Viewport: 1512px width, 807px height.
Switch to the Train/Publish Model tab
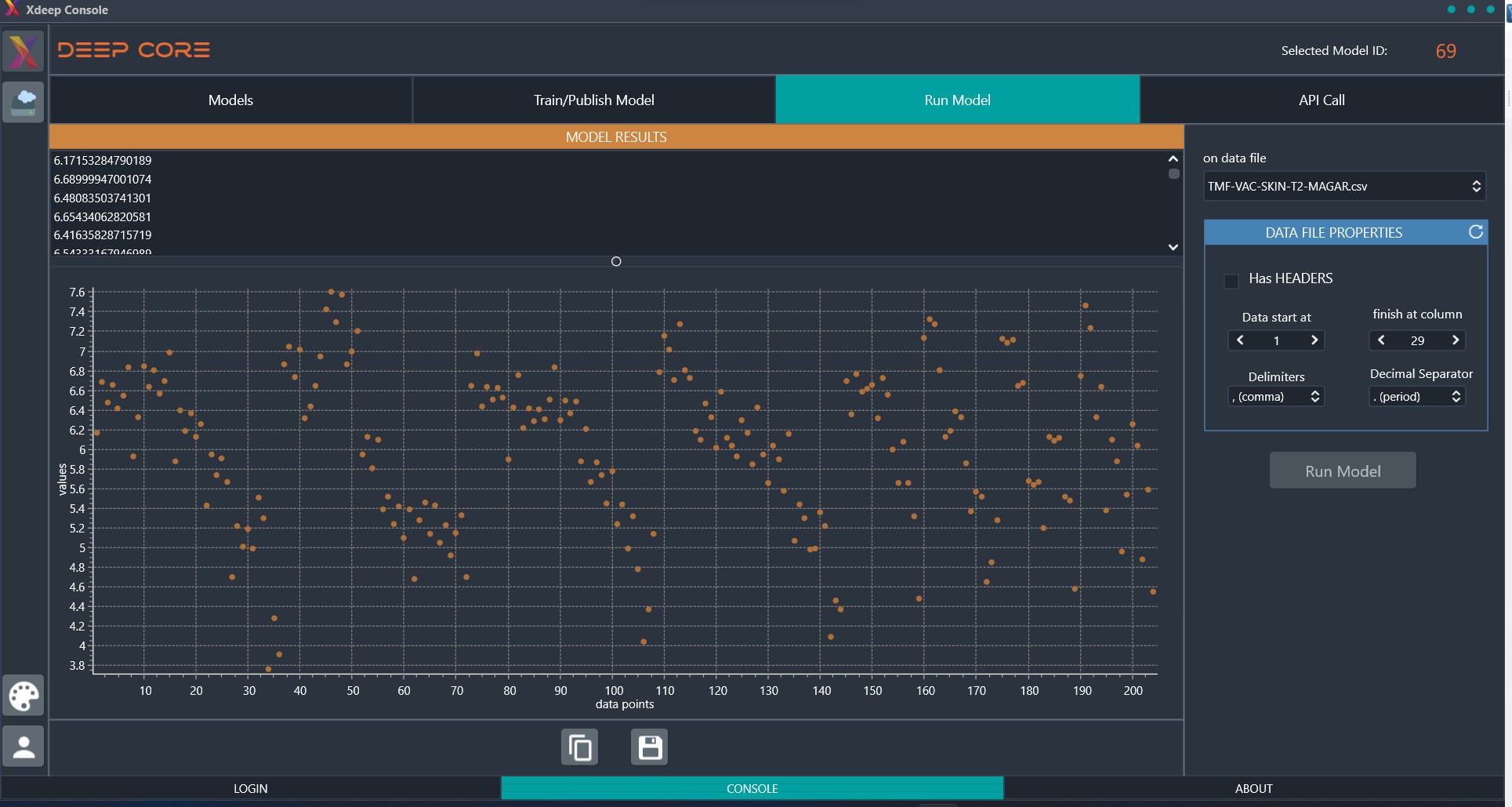click(x=594, y=100)
